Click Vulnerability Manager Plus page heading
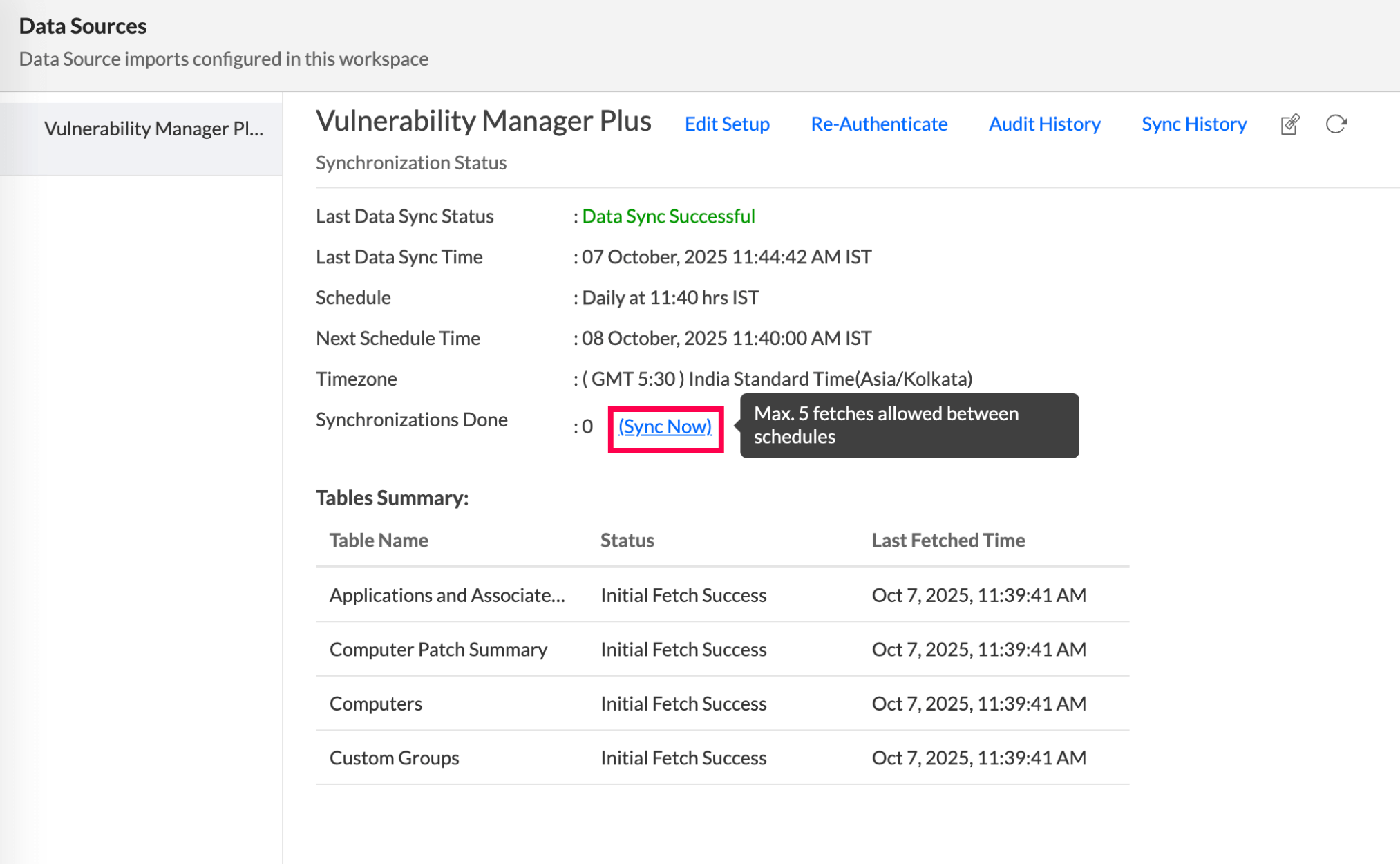 [x=483, y=121]
